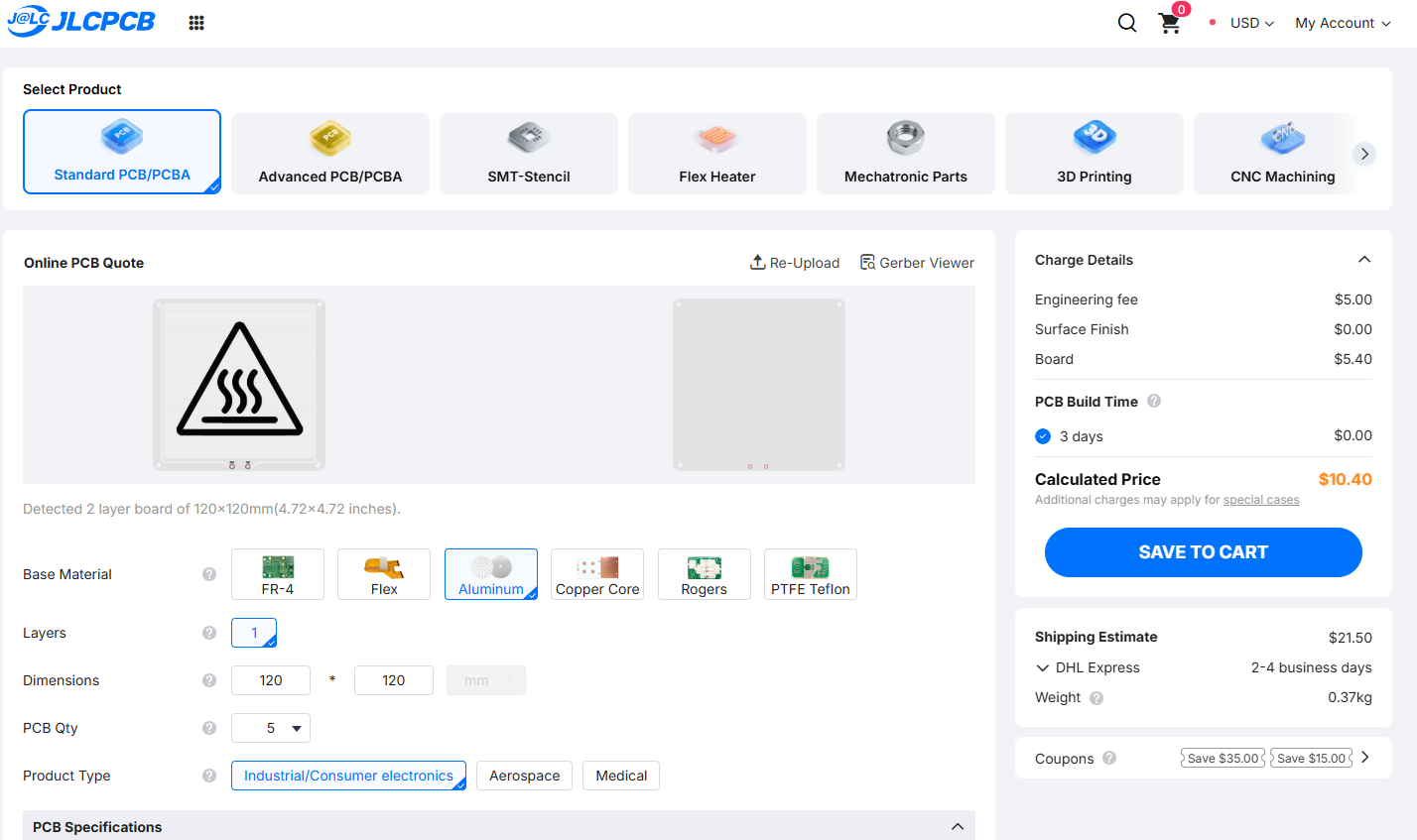Choose Flex base material
This screenshot has width=1417, height=840.
tap(384, 574)
